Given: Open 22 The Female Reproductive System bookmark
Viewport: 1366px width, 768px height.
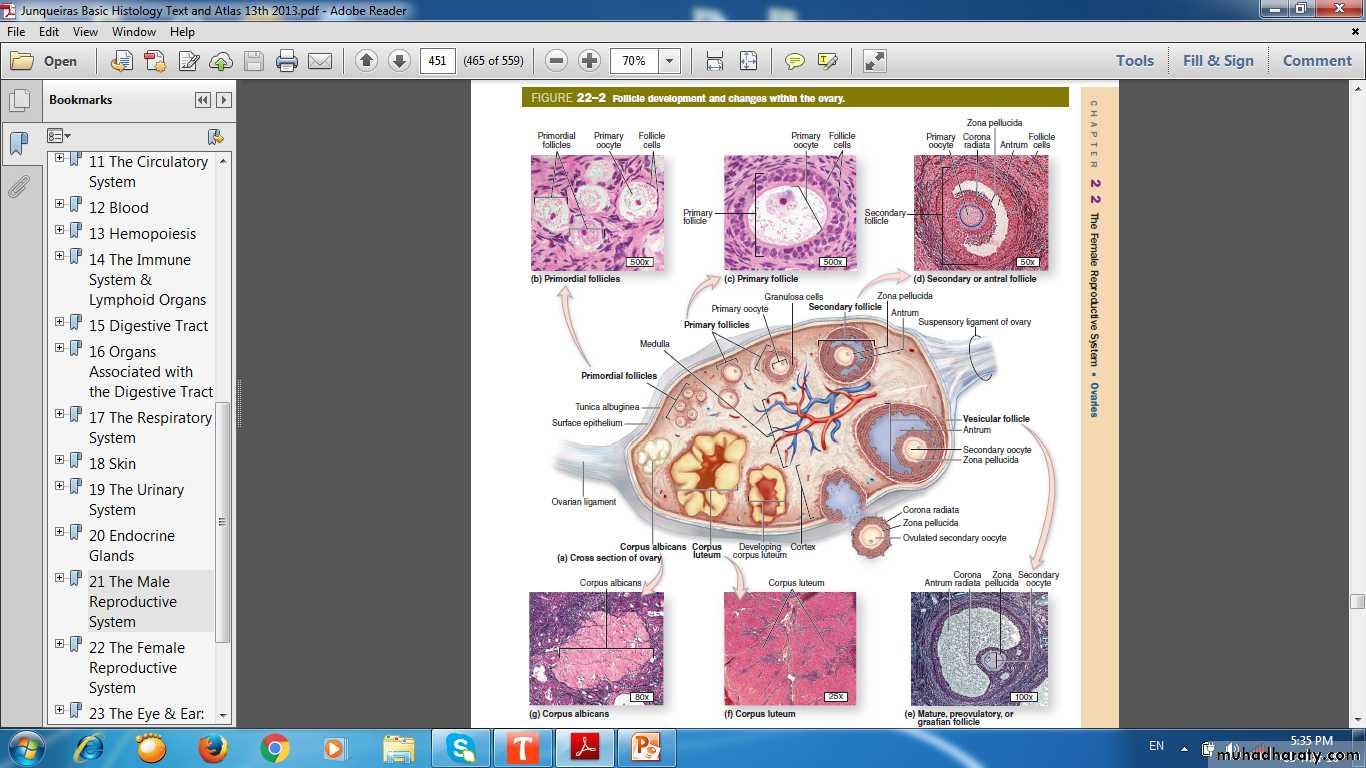Looking at the screenshot, I should (x=137, y=667).
